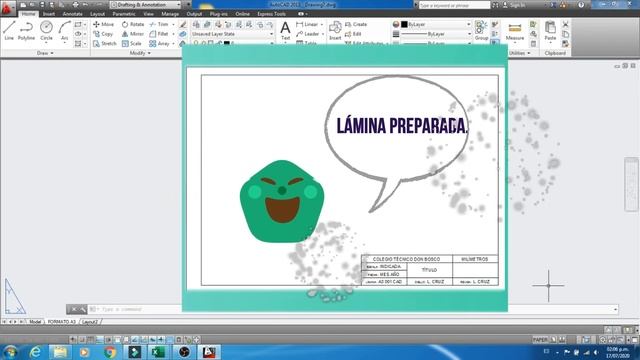Viewport: 640px width, 360px height.
Task: Select the Measure utility
Action: pos(515,31)
